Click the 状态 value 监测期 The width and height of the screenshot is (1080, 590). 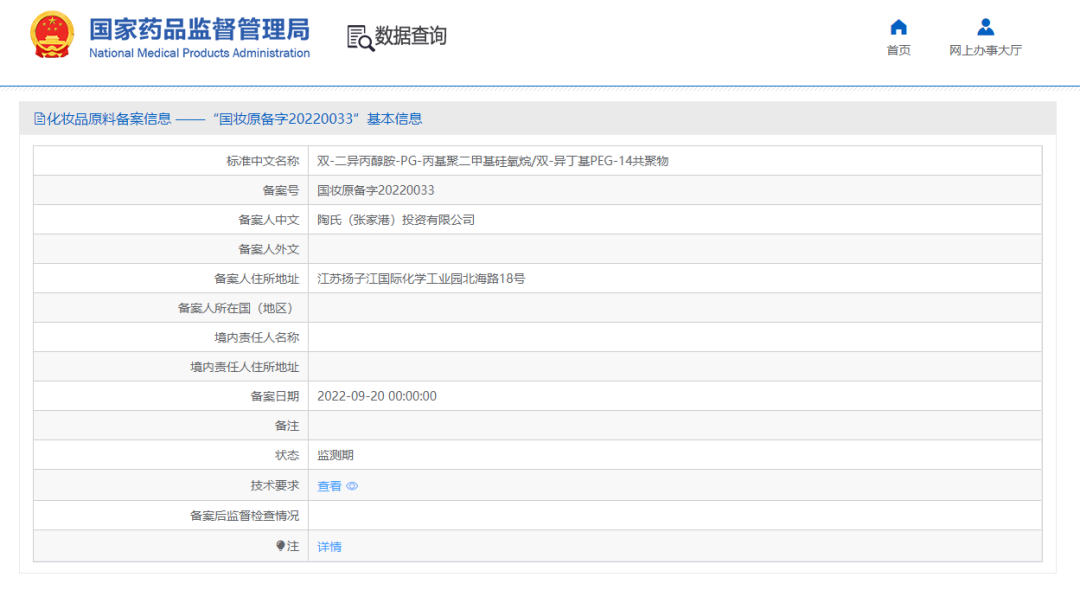click(x=335, y=456)
